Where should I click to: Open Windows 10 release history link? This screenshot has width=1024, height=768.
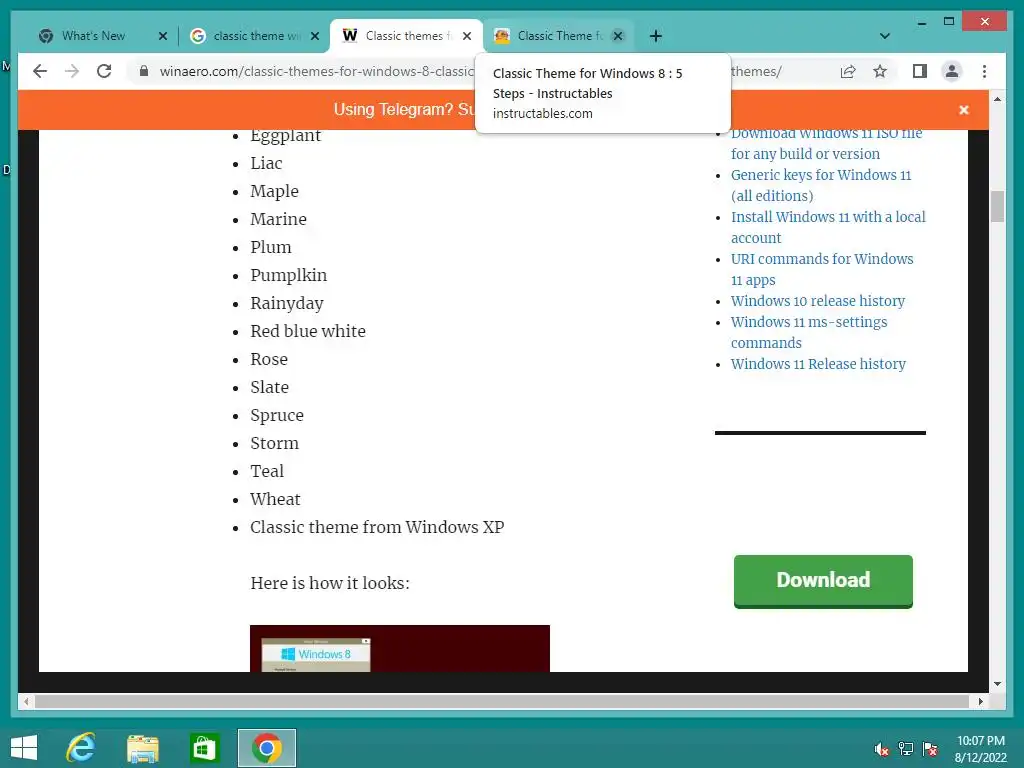tap(818, 301)
